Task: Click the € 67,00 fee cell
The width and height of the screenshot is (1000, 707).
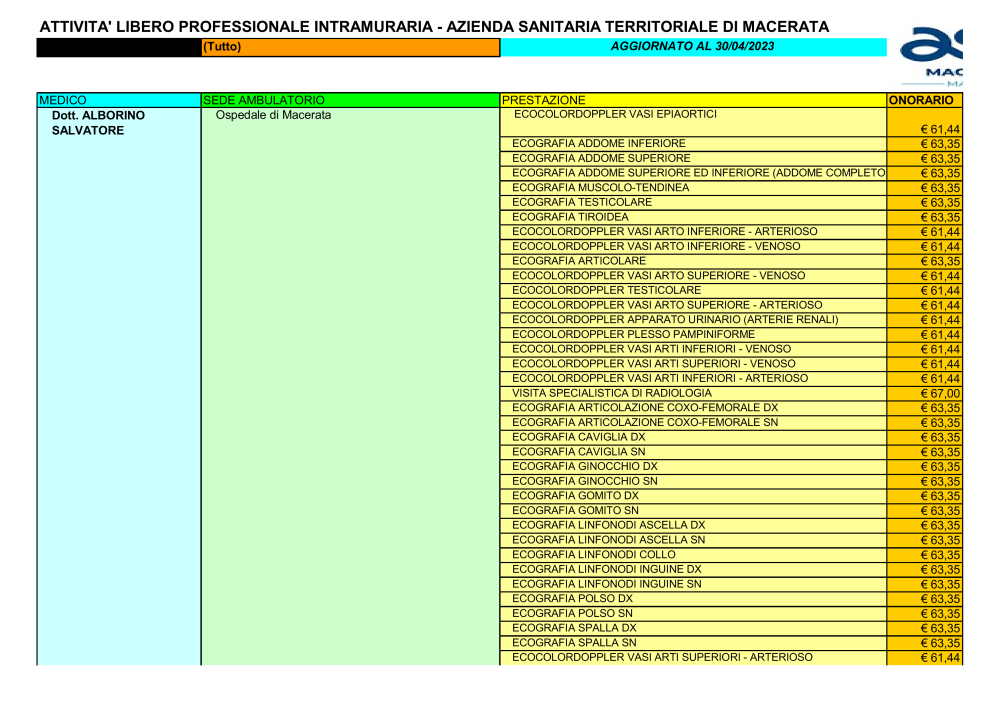Action: 939,394
